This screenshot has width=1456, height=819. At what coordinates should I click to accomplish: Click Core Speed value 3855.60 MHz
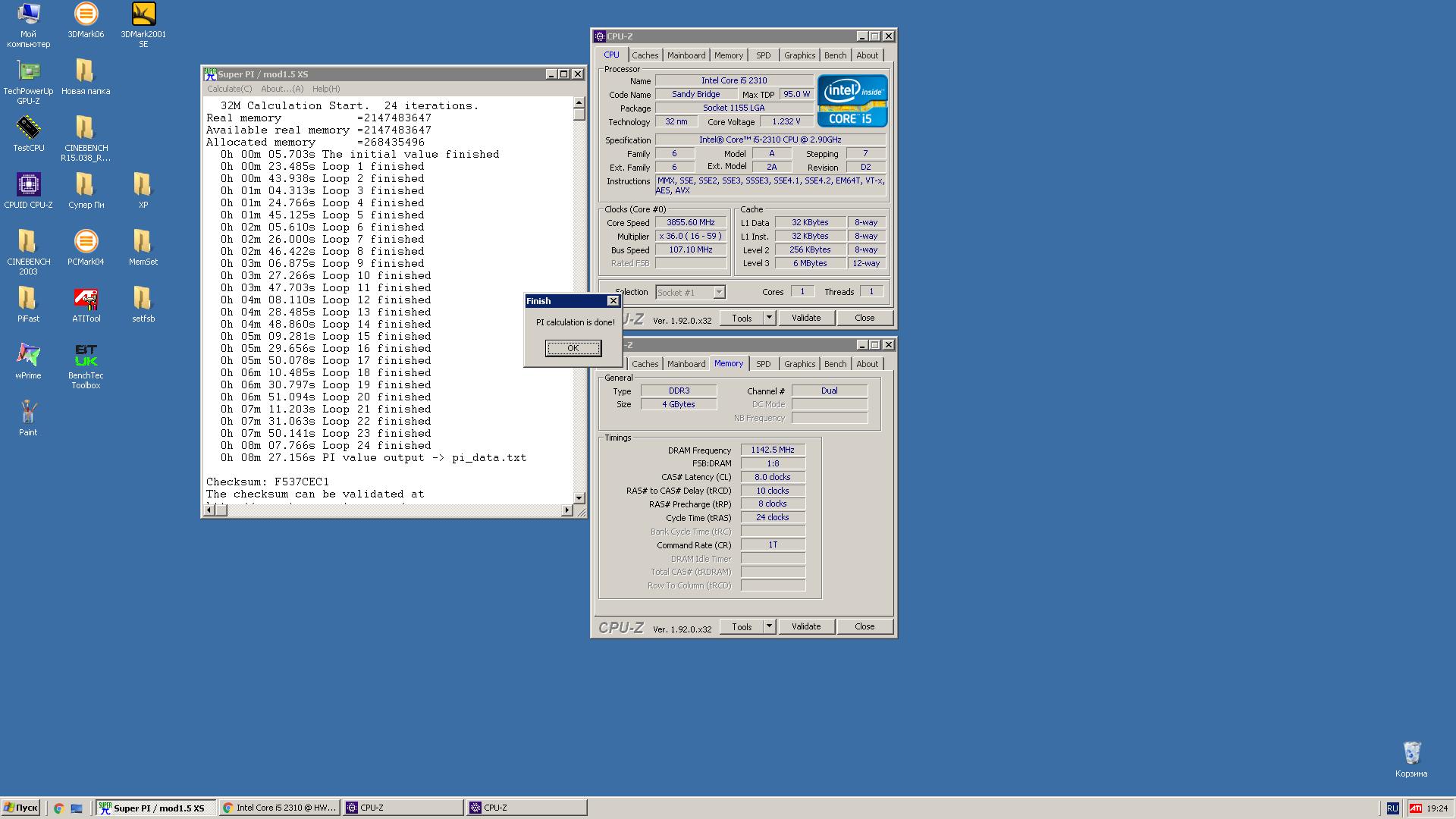(x=691, y=222)
